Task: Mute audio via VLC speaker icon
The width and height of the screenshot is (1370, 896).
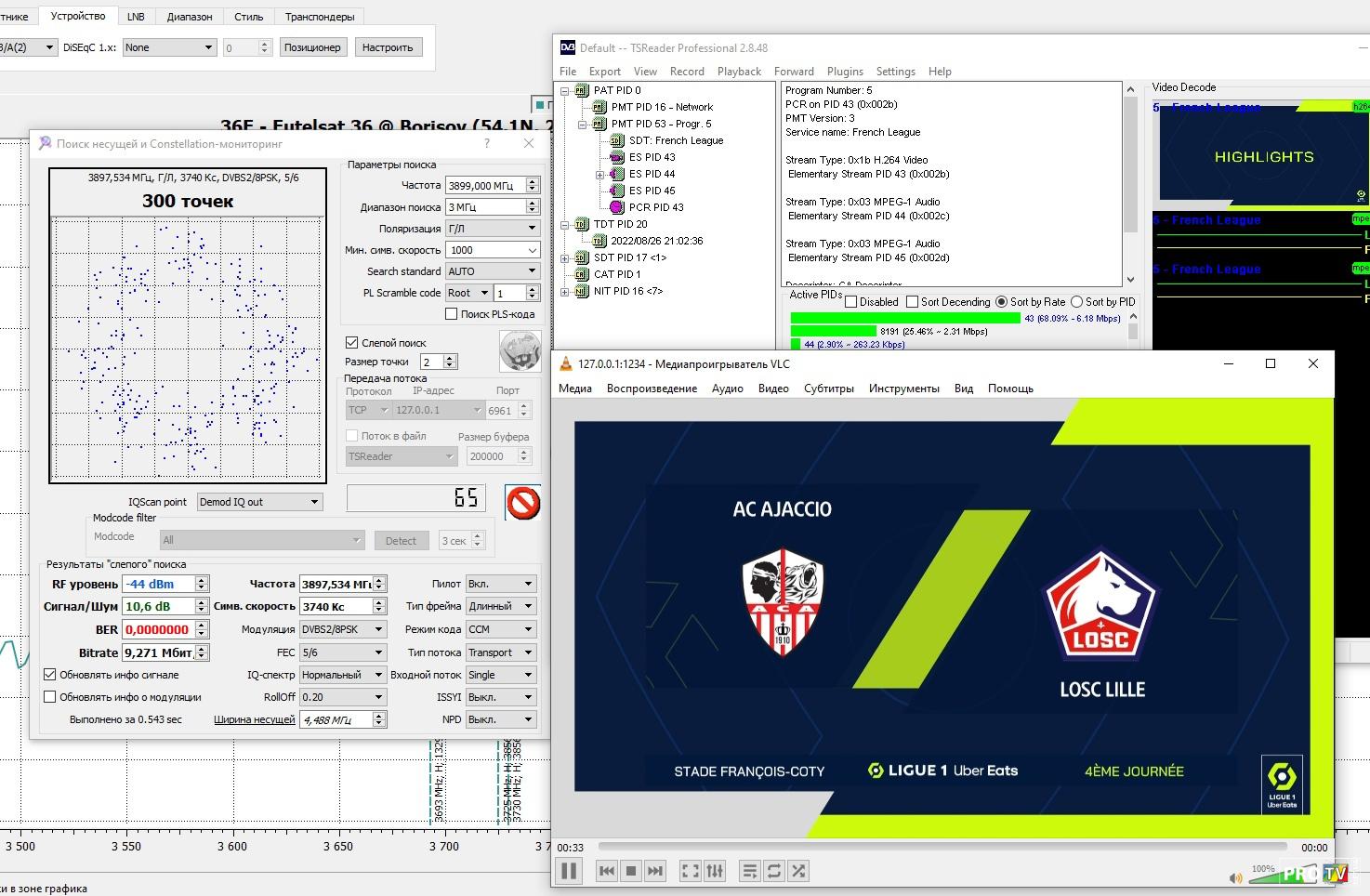Action: [1235, 878]
